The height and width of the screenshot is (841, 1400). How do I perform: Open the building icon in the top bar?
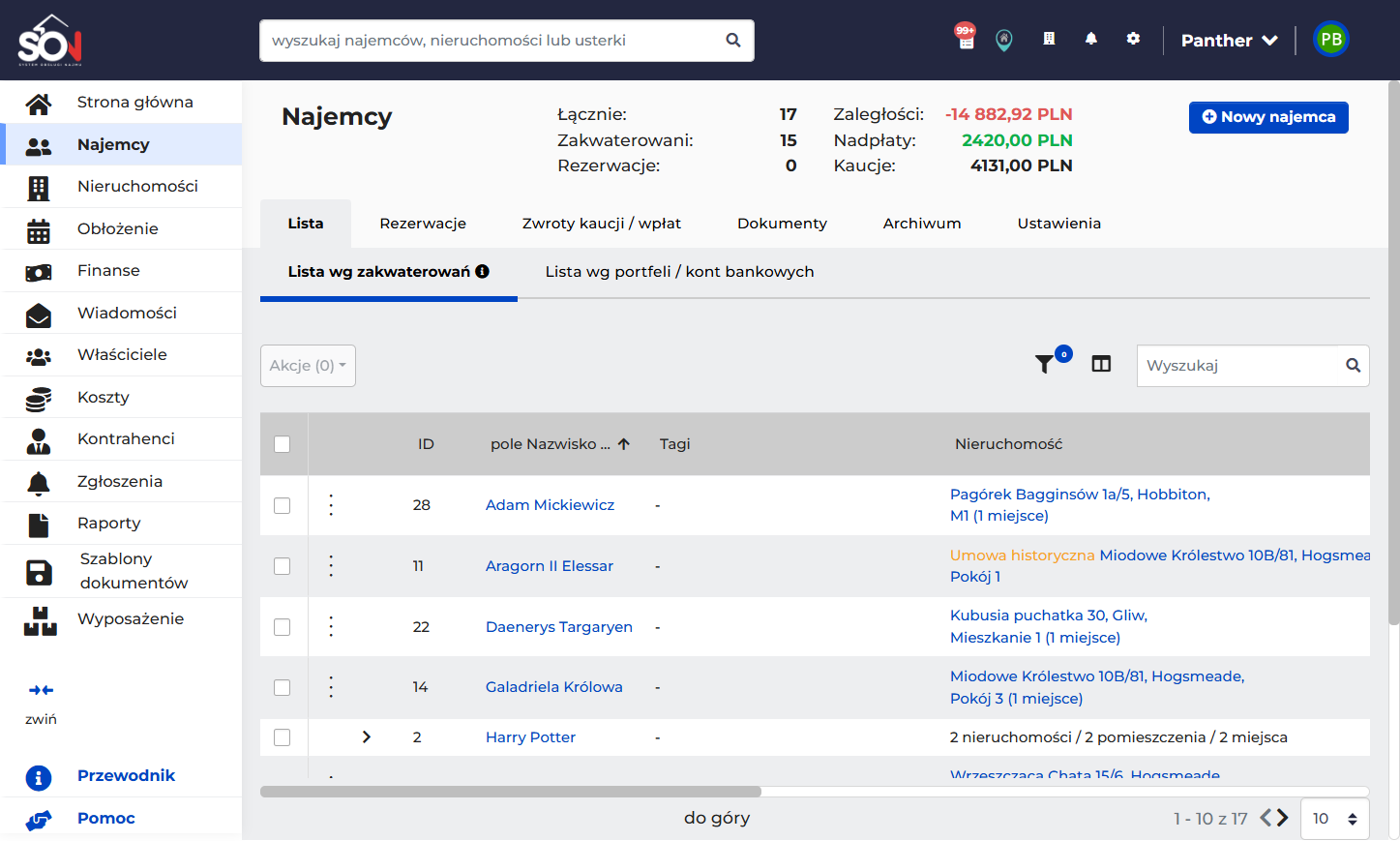[x=1049, y=39]
